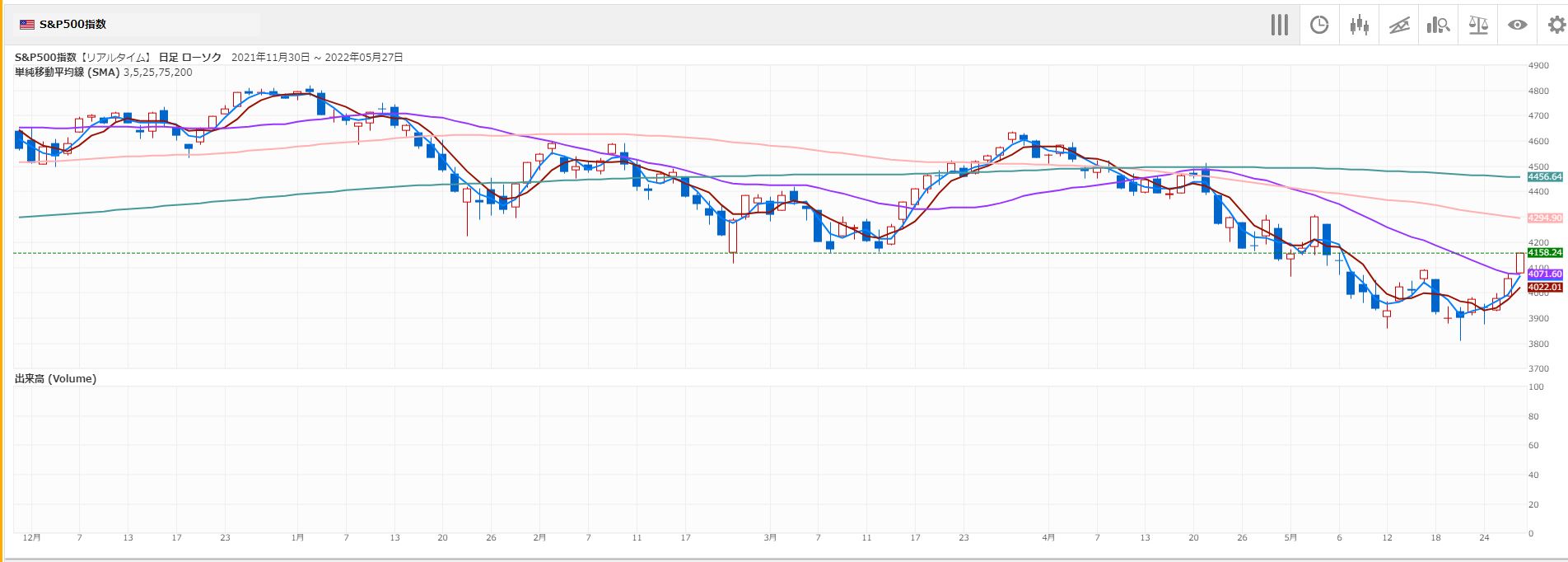Screen dimensions: 1568x562
Task: Click the 出来高 (Volume) panel label
Action: 55,379
